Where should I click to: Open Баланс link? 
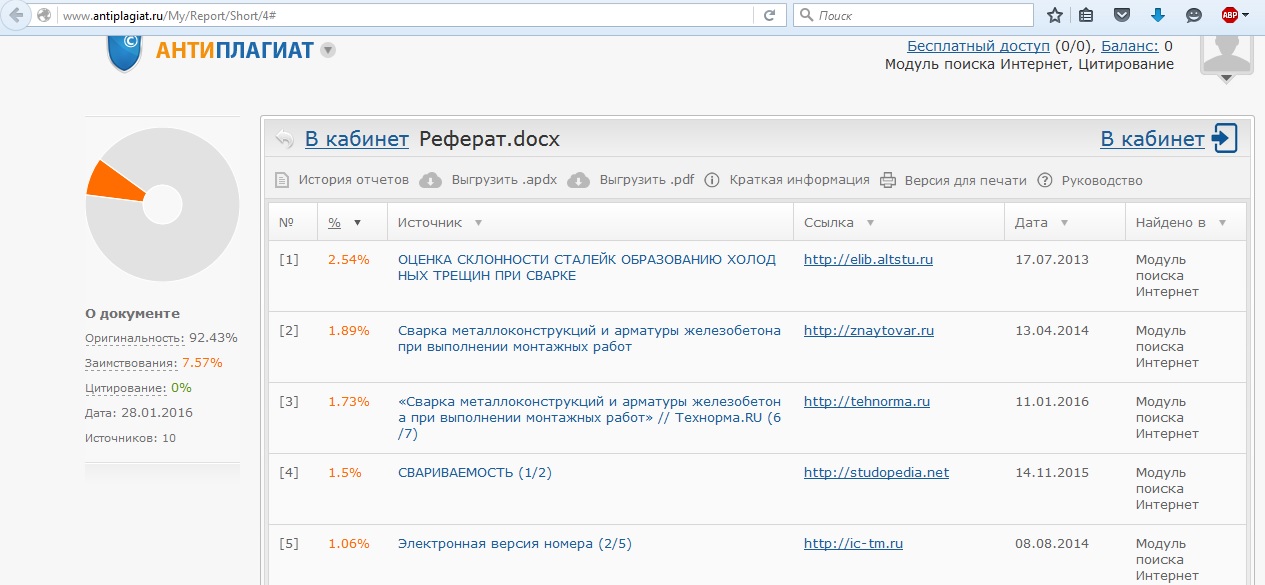pos(1130,46)
